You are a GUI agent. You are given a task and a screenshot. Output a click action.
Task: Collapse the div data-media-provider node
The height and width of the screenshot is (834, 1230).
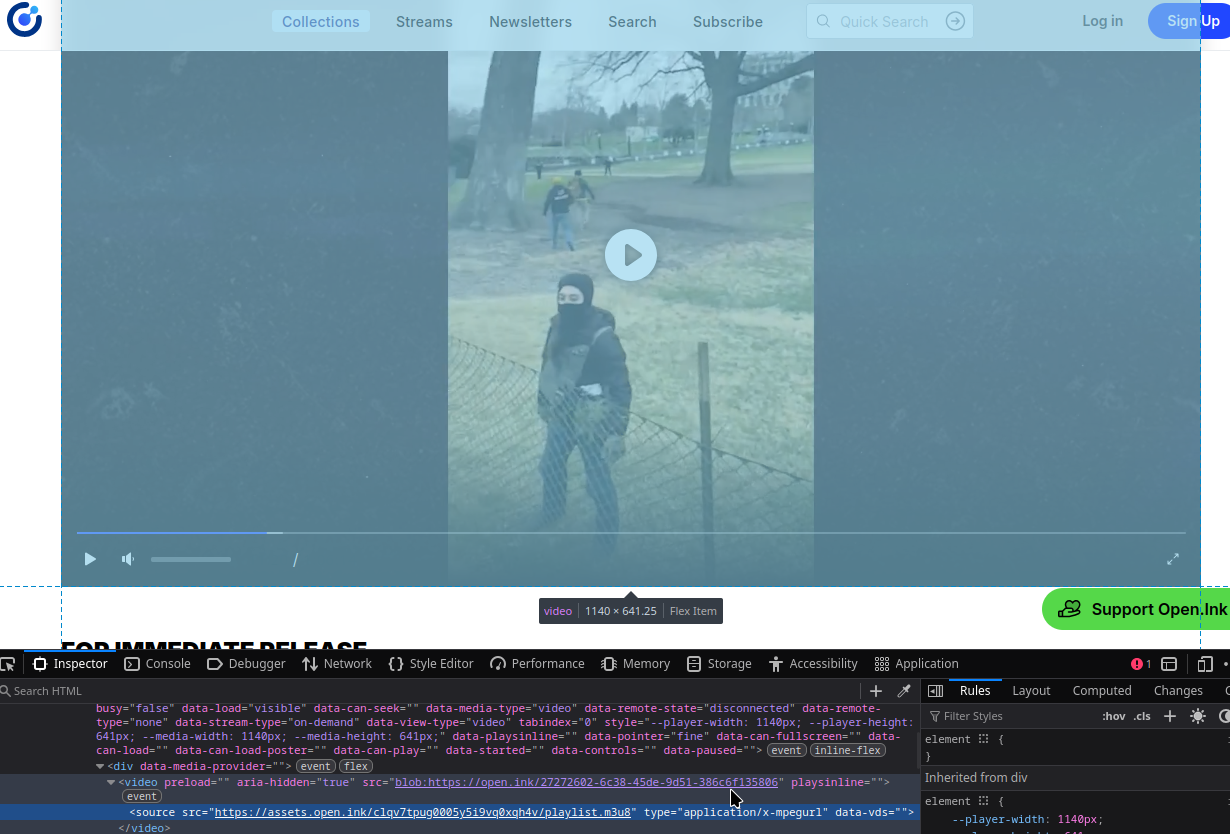click(x=100, y=767)
